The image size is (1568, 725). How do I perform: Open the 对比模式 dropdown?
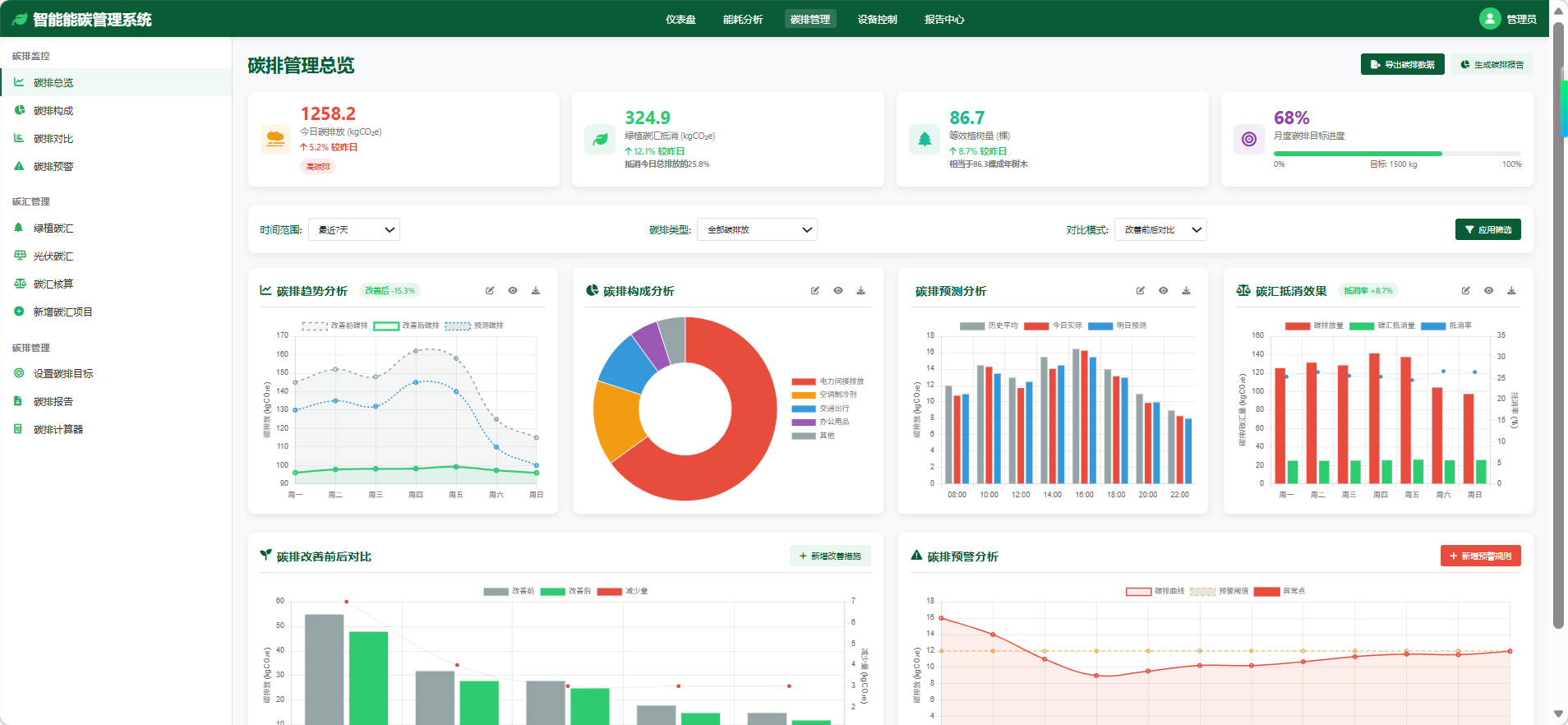[x=1160, y=230]
